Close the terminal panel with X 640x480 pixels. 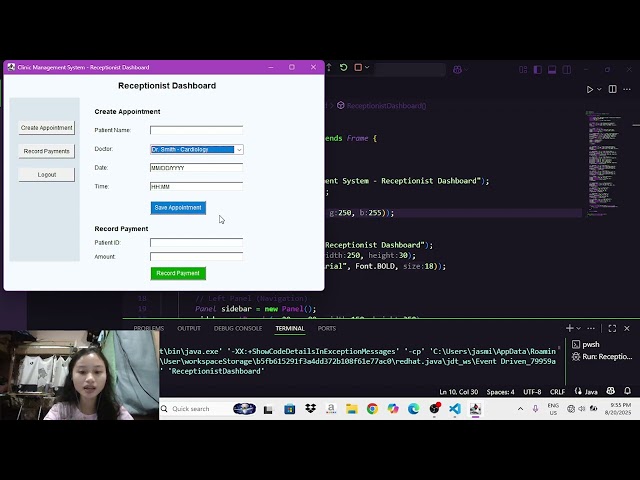click(627, 329)
